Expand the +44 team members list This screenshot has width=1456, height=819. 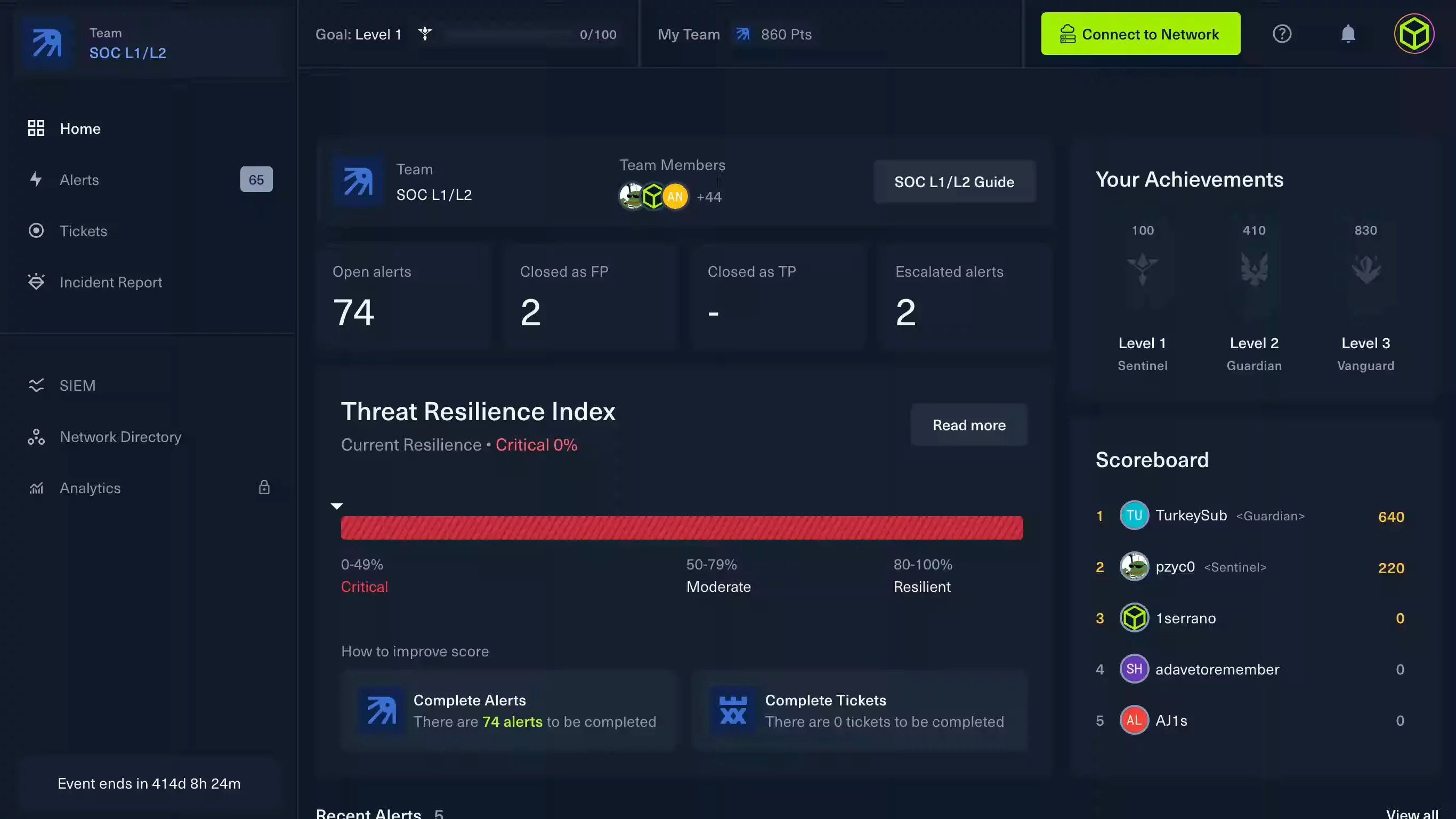coord(708,197)
